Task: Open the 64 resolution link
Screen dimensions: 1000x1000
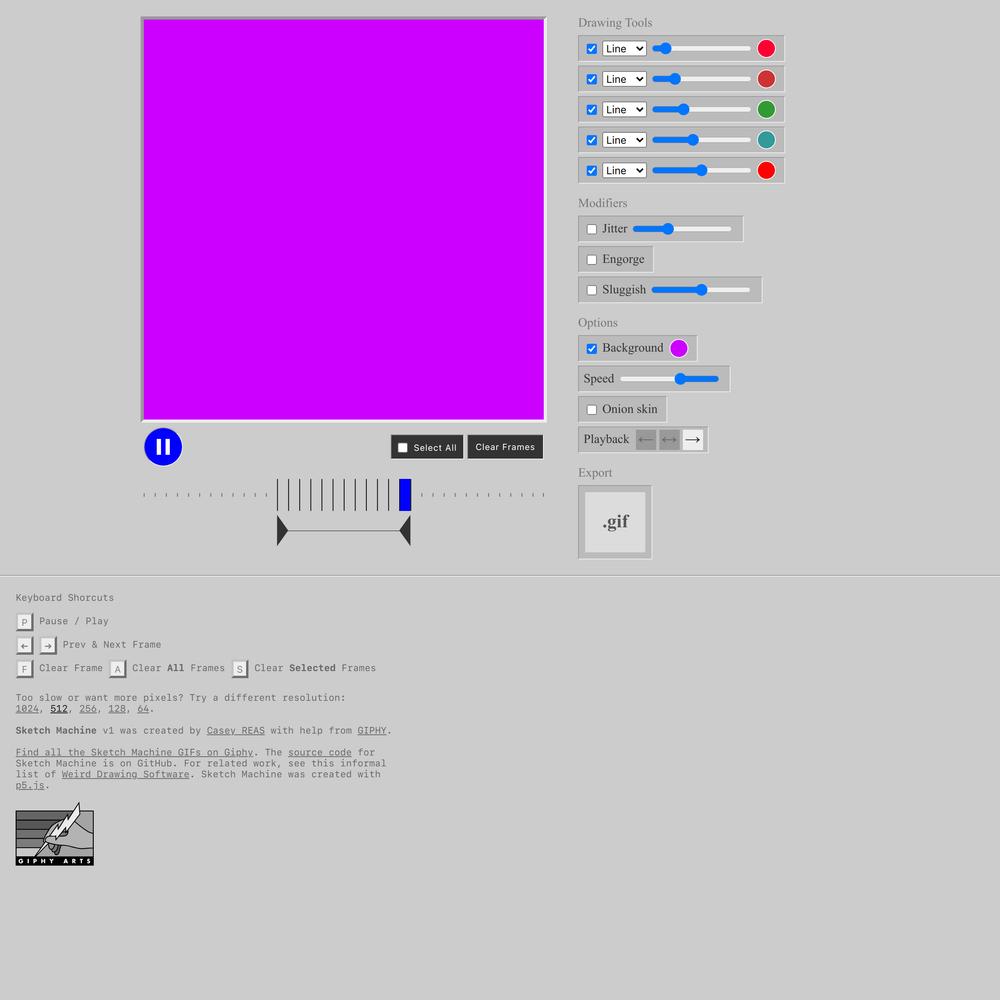Action: click(x=143, y=709)
